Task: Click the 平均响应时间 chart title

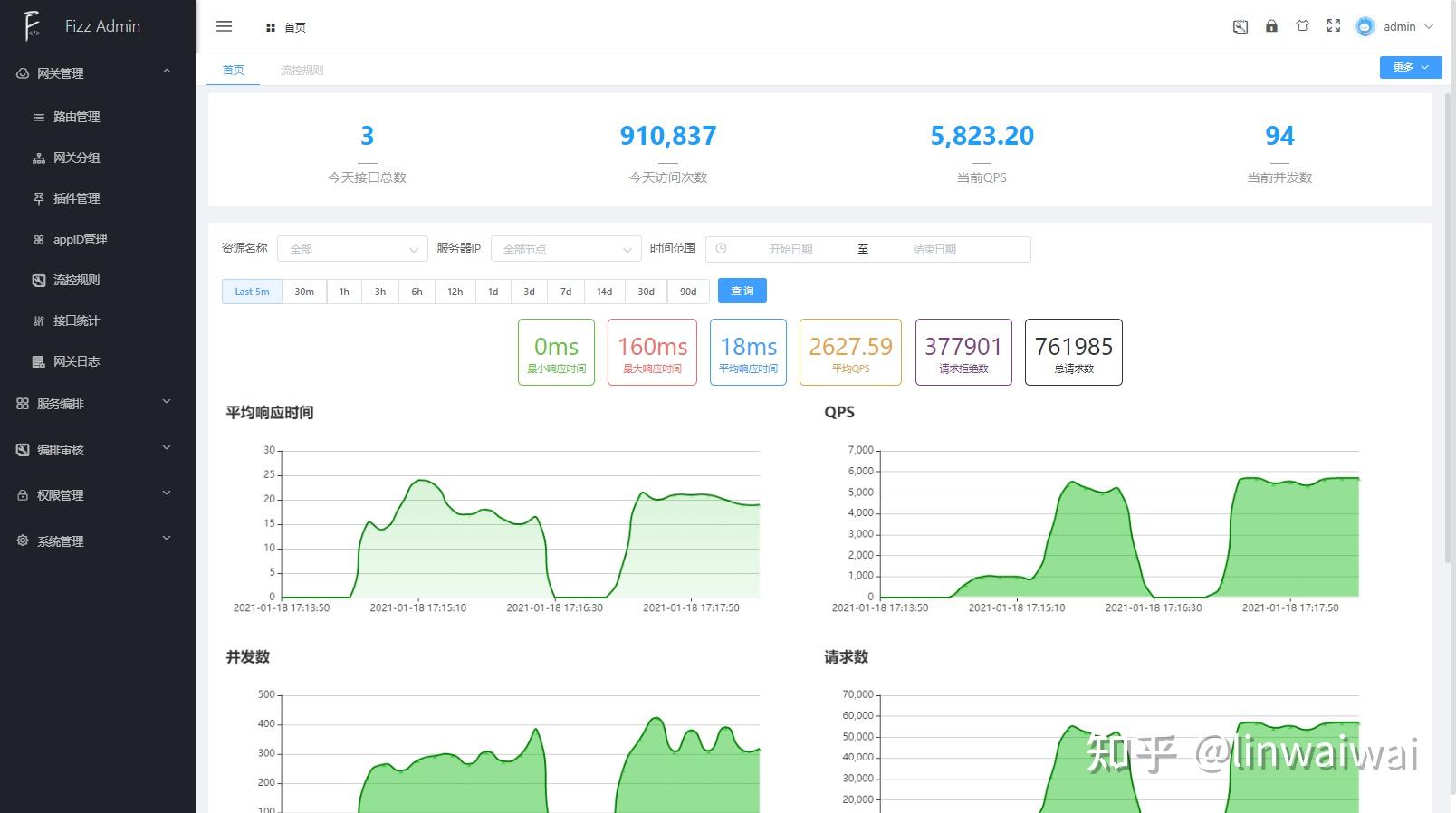Action: click(270, 412)
